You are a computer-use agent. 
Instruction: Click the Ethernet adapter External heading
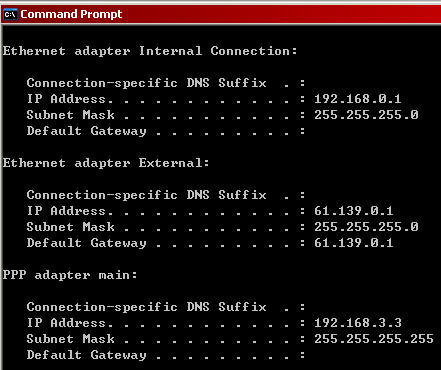point(106,163)
